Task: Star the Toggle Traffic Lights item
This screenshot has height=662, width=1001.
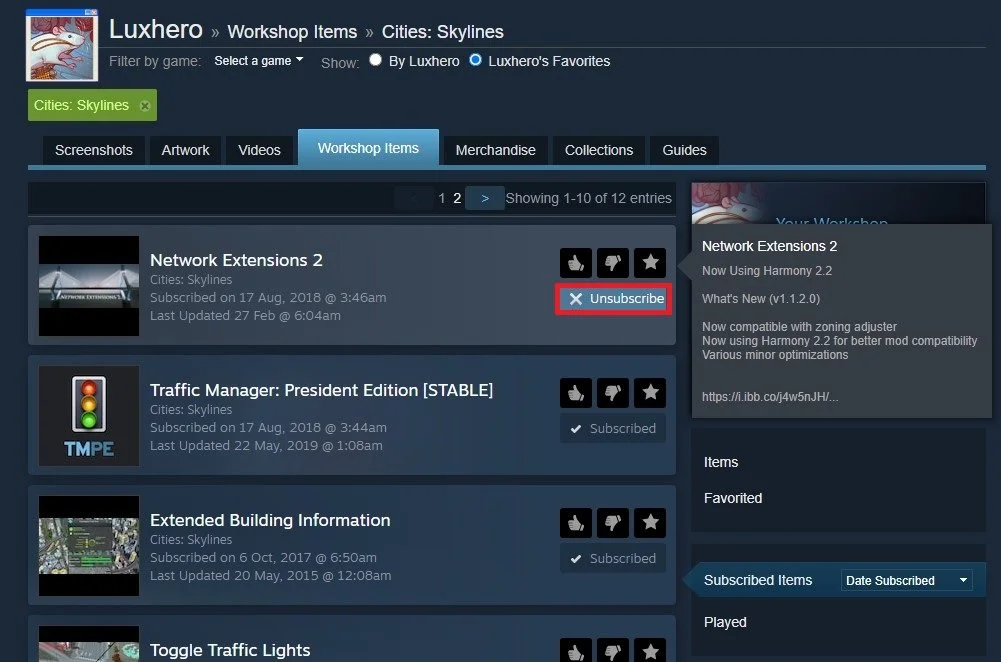Action: pyautogui.click(x=650, y=651)
